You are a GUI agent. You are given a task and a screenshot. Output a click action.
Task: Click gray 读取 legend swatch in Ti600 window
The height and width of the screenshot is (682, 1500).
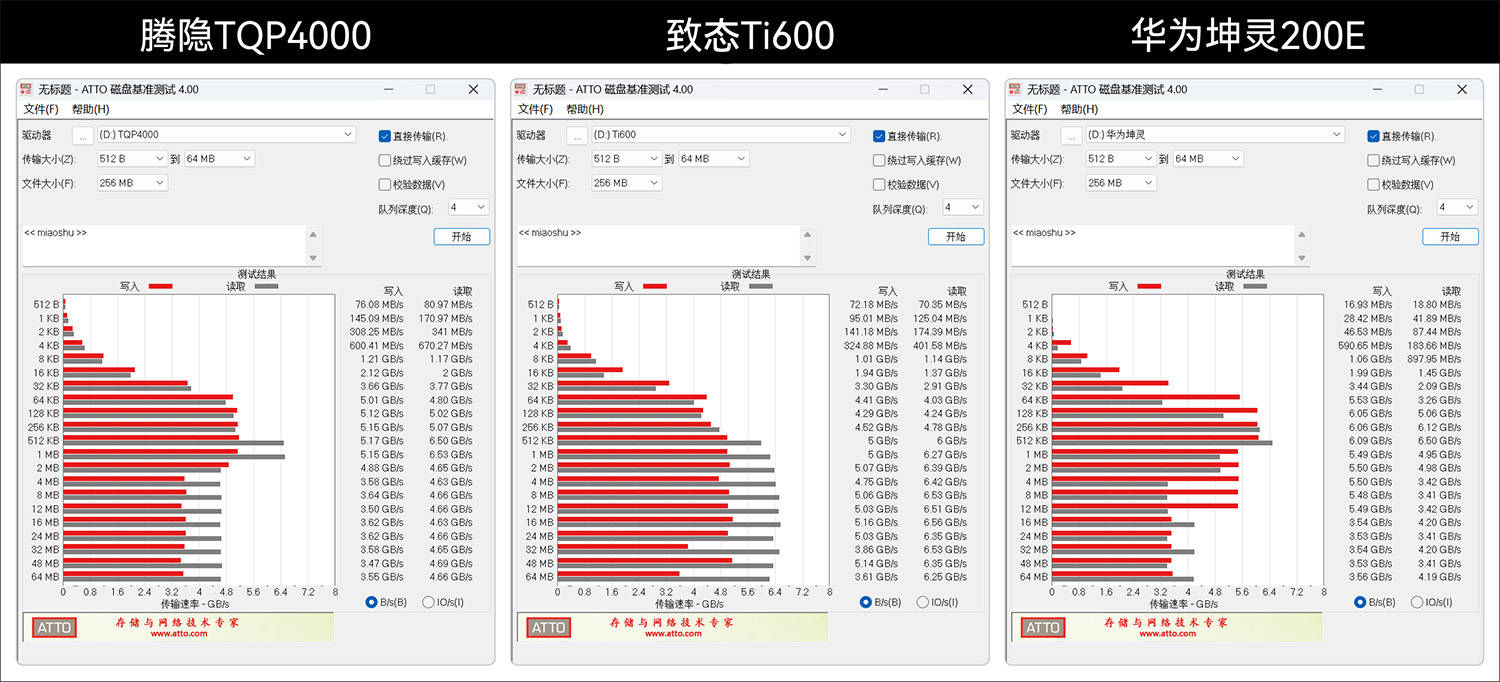click(760, 286)
